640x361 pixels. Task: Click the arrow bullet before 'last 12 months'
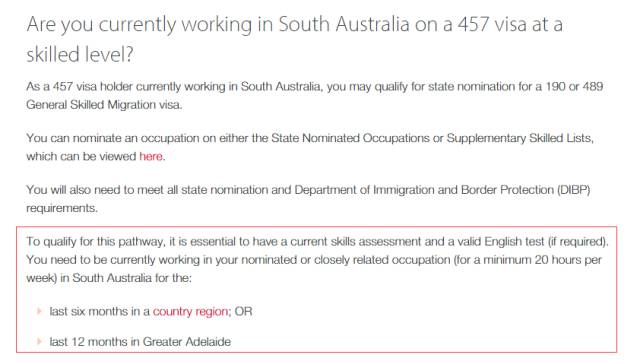(x=40, y=341)
